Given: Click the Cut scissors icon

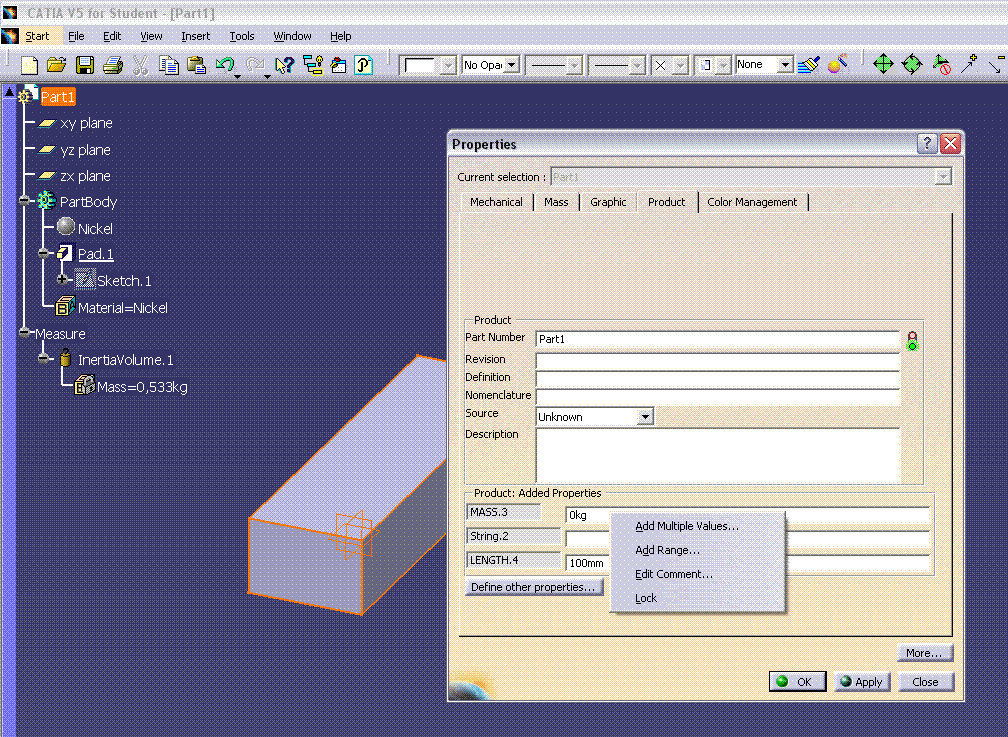Looking at the screenshot, I should click(x=141, y=65).
